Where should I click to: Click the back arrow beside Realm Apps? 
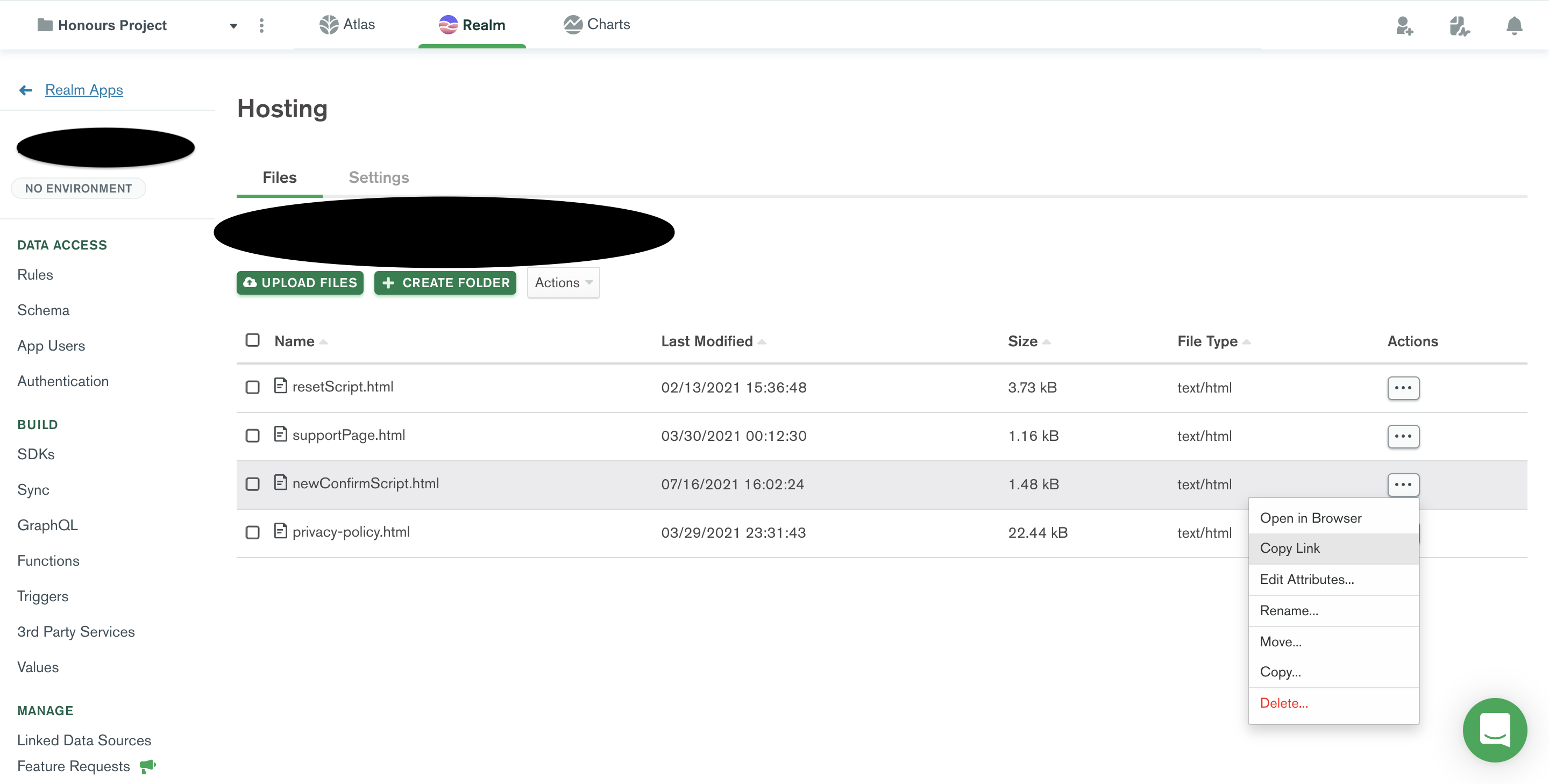point(26,90)
